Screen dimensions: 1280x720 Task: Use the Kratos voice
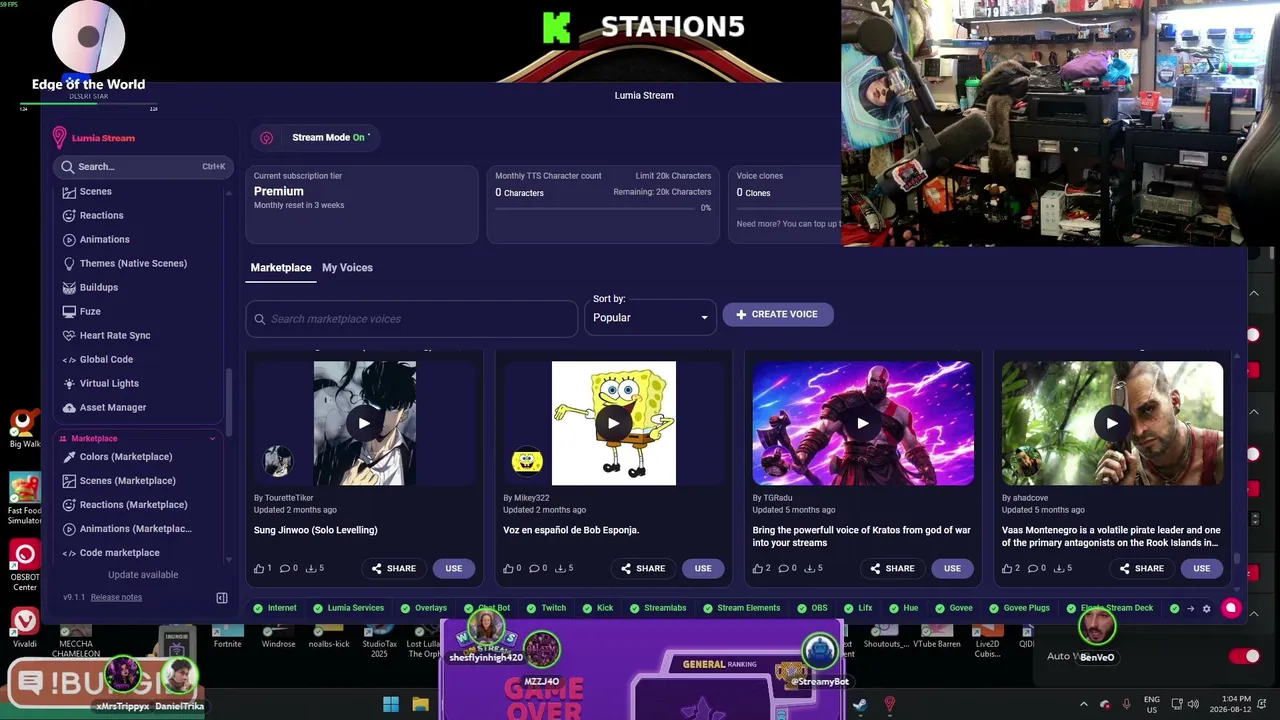(952, 568)
